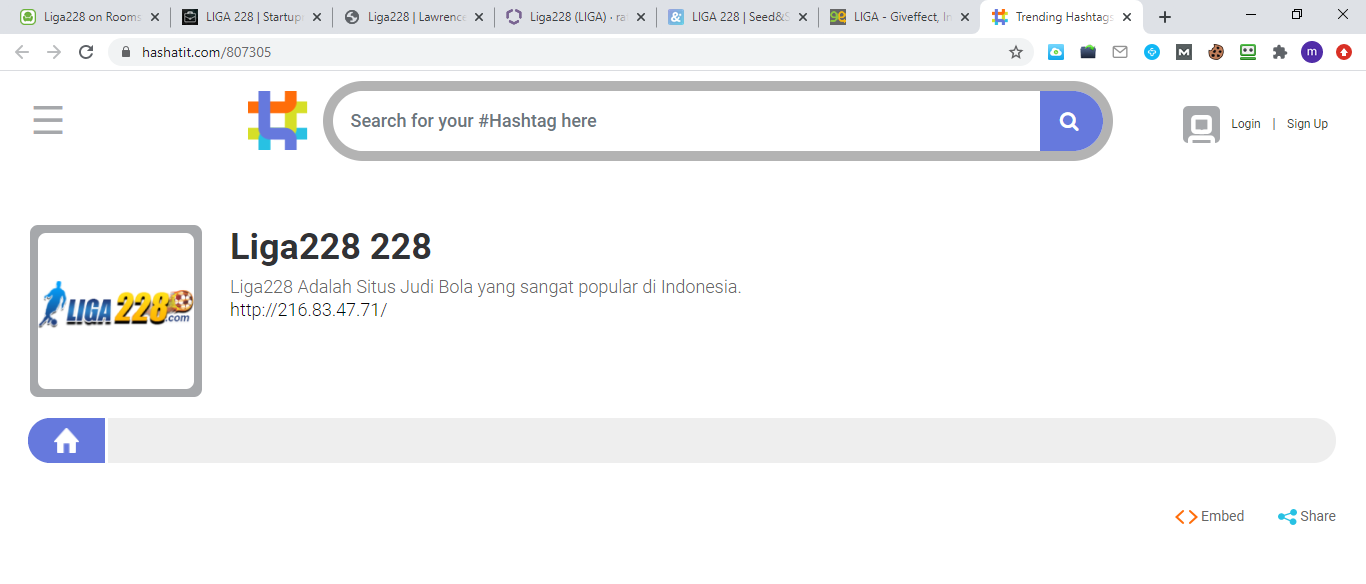The height and width of the screenshot is (584, 1366).
Task: Bookmark page with the star icon
Action: tap(1016, 52)
